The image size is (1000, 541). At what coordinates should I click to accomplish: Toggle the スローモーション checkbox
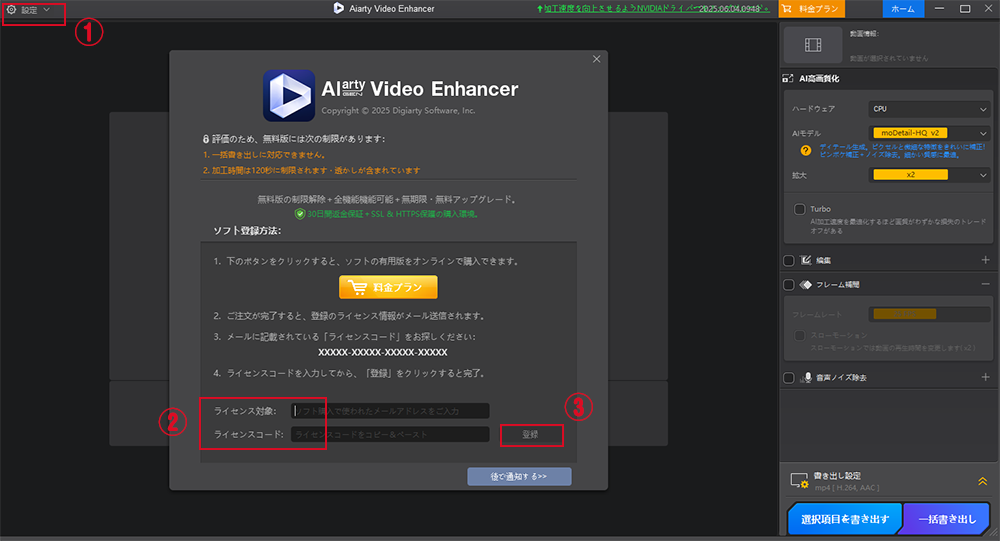(x=800, y=335)
